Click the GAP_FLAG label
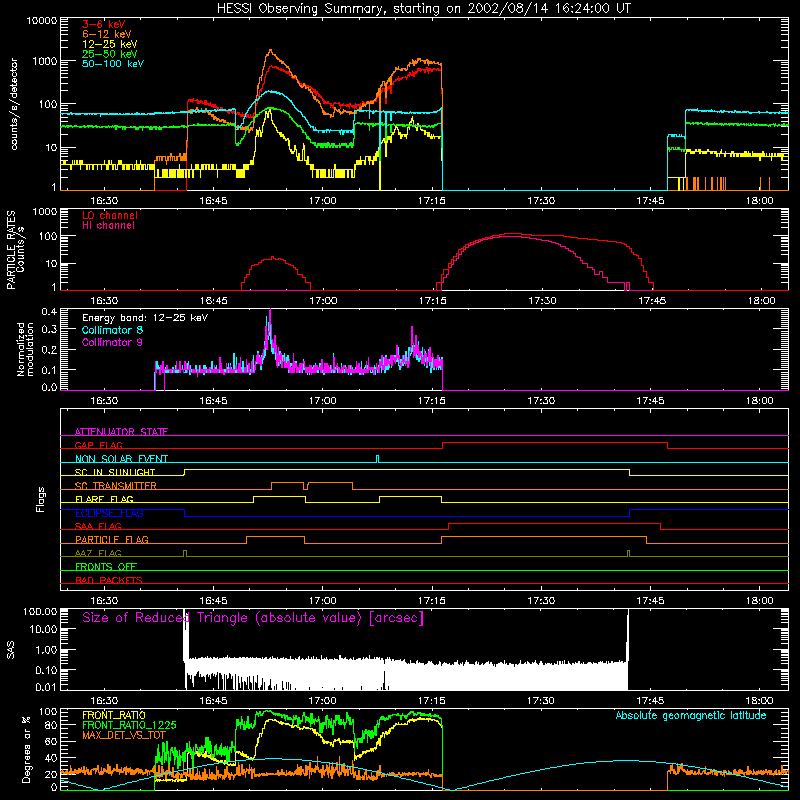The height and width of the screenshot is (800, 800). (98, 445)
